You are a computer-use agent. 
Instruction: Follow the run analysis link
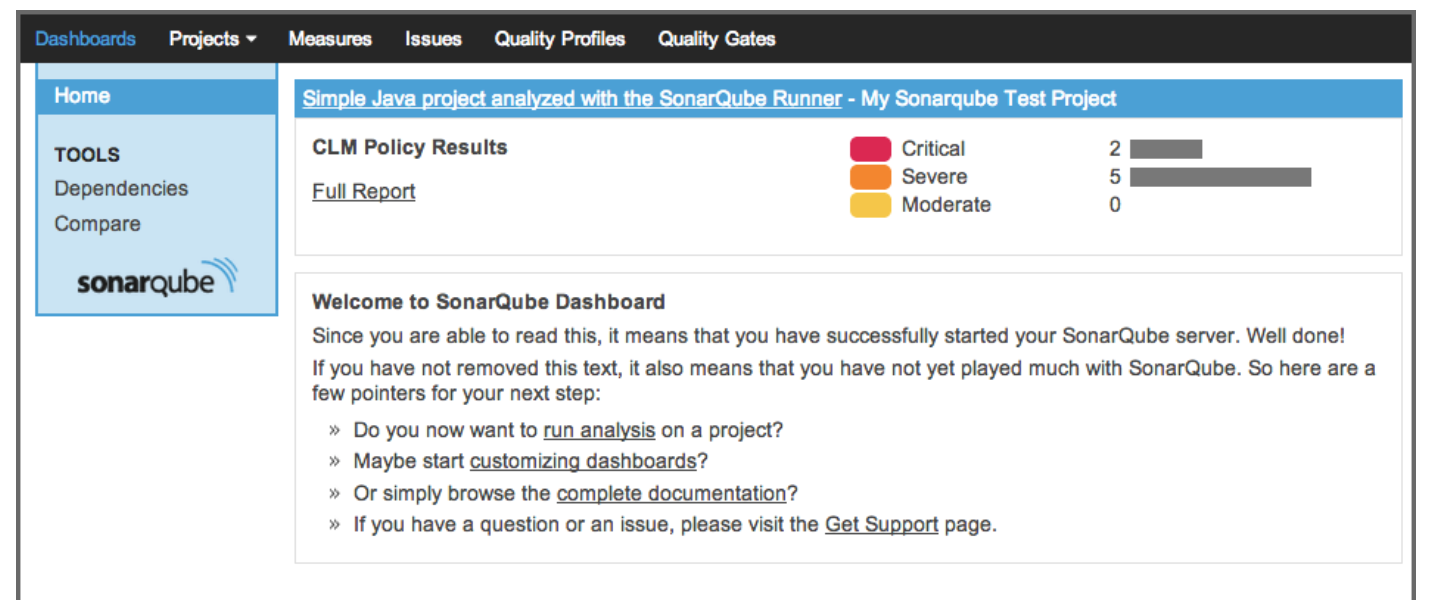pyautogui.click(x=599, y=431)
